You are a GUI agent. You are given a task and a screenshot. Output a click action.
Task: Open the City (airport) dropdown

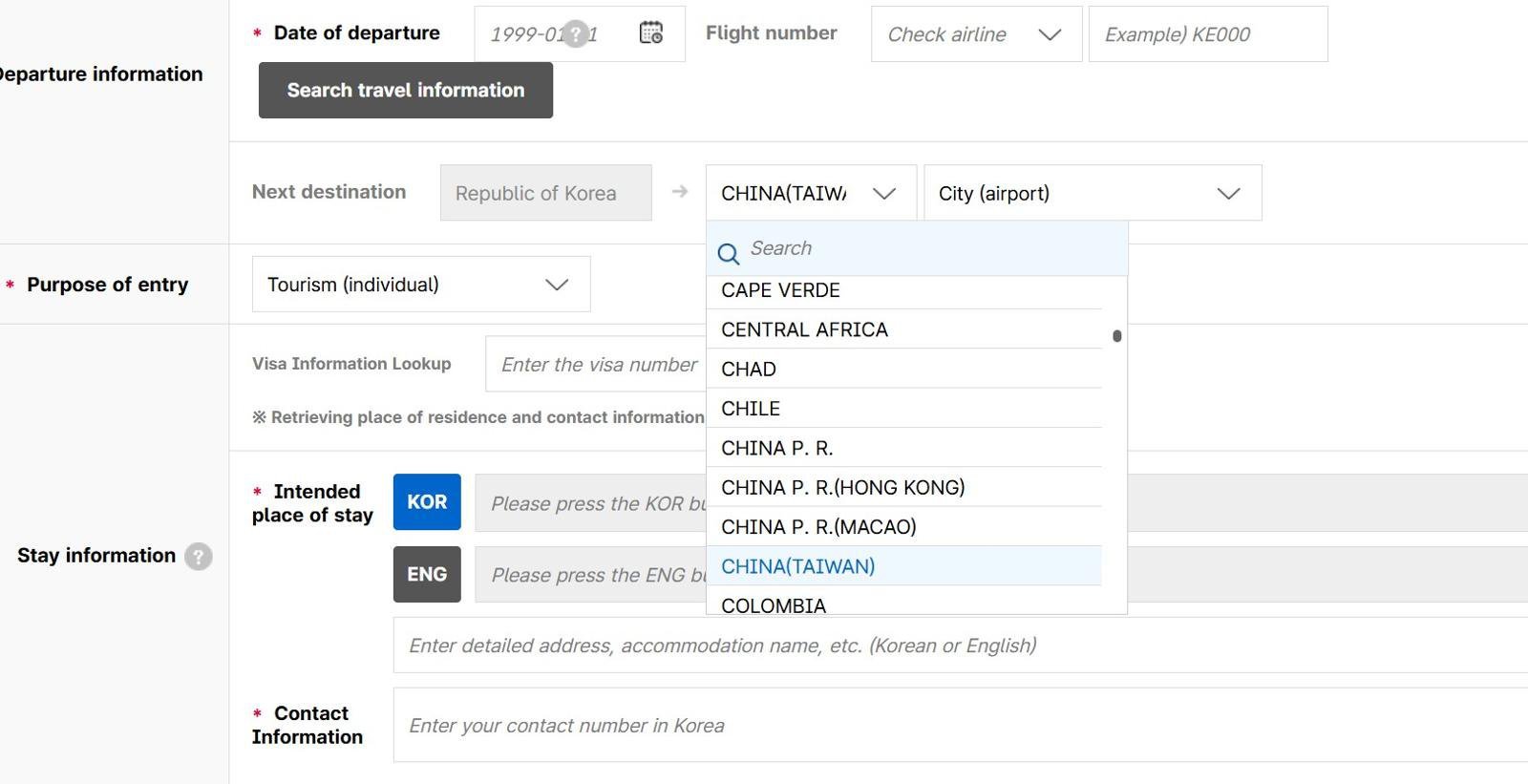coord(1093,193)
